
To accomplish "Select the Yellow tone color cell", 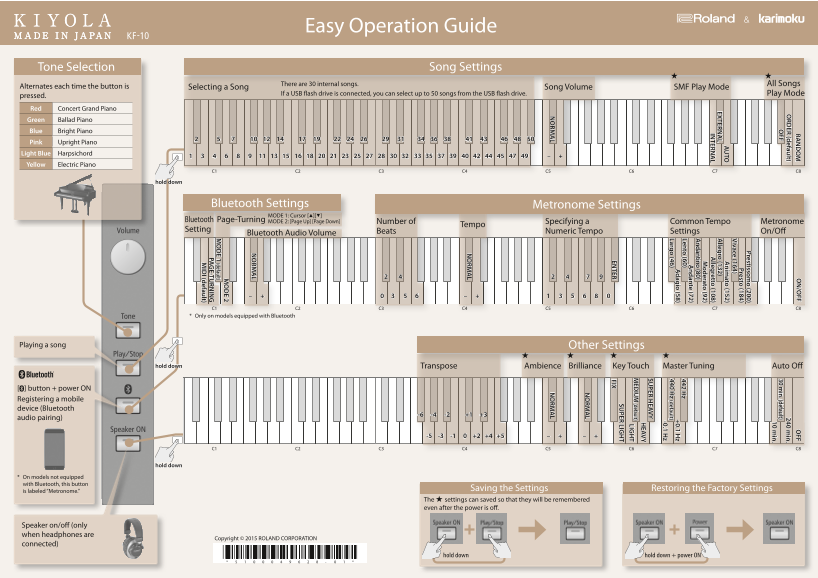I will click(x=36, y=164).
